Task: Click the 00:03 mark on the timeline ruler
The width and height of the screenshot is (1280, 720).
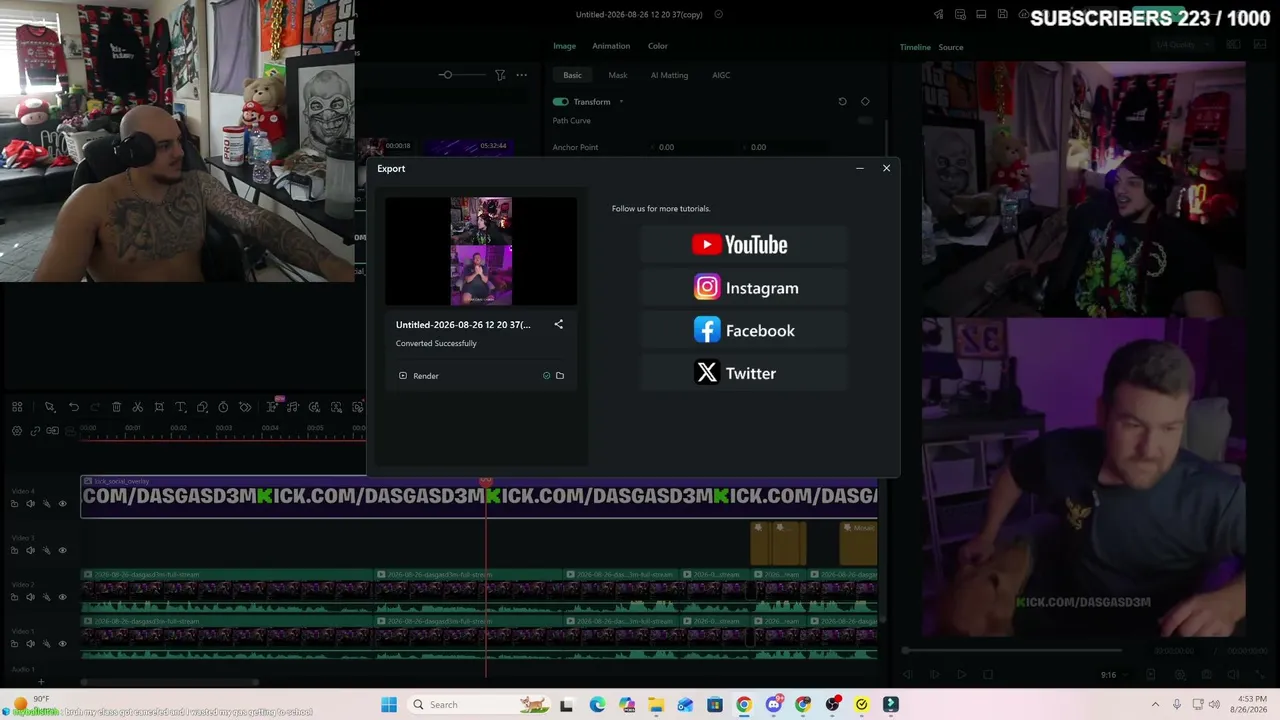Action: point(224,428)
